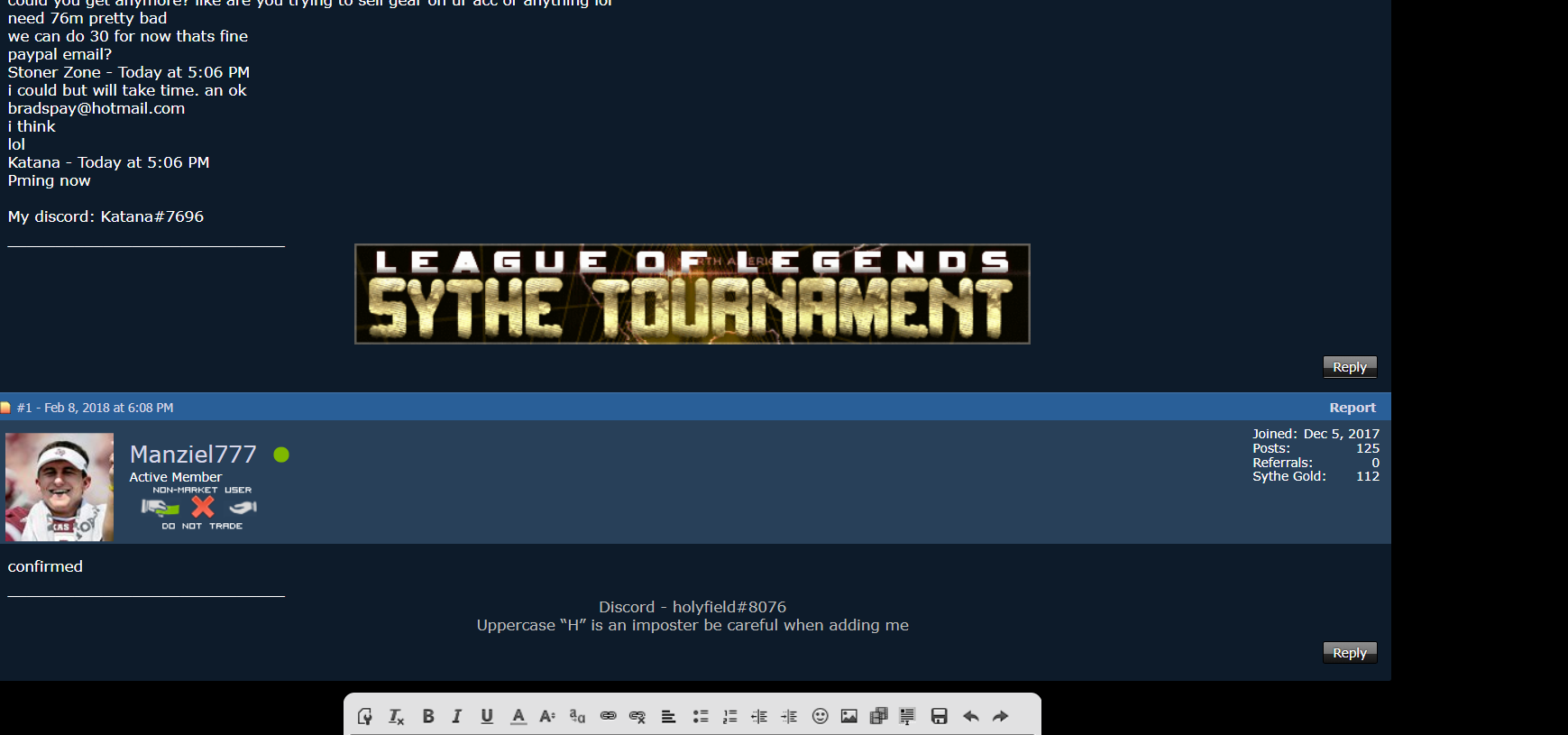Select 'Katana - Today at 5:06 PM' line
1568x735 pixels.
coord(108,162)
